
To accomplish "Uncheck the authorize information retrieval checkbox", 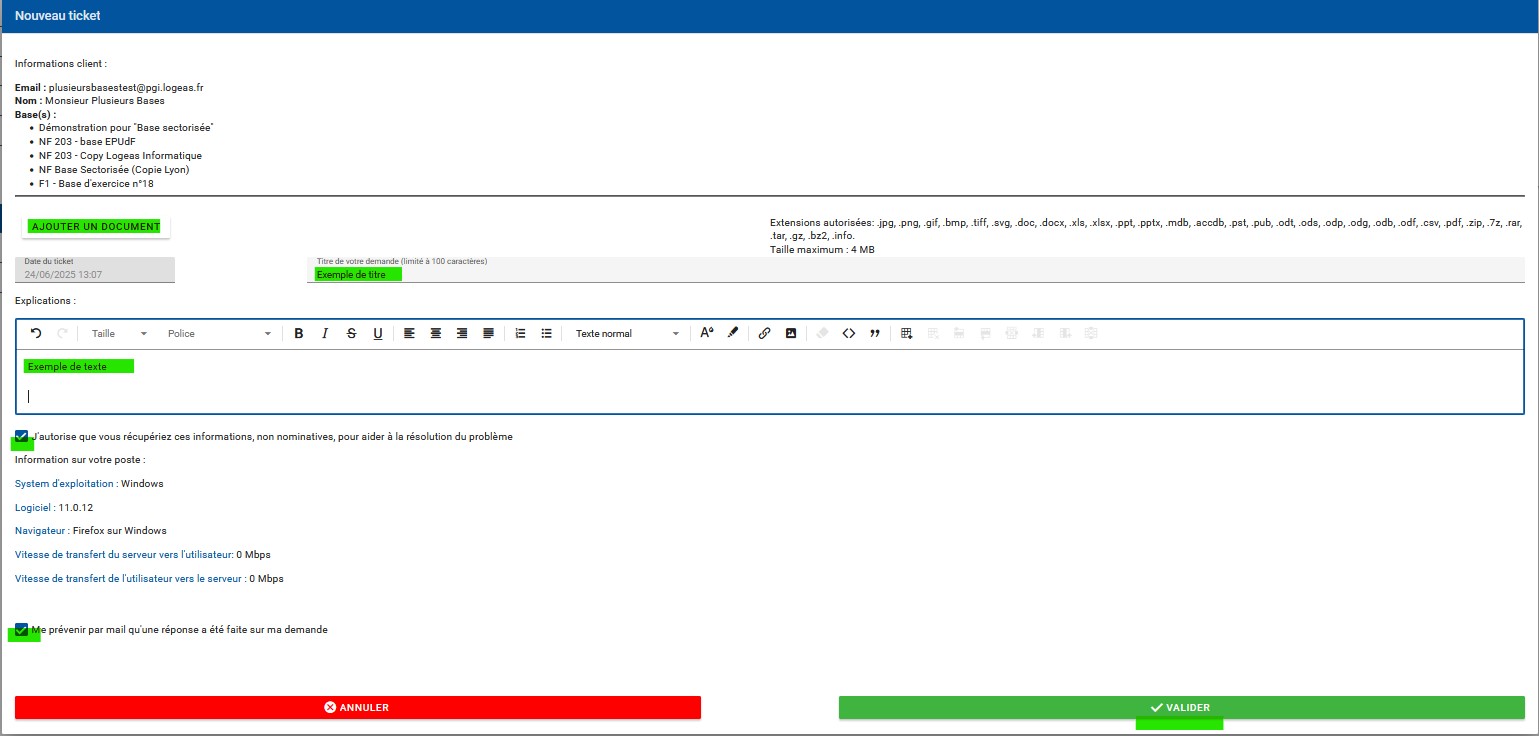I will [x=22, y=437].
